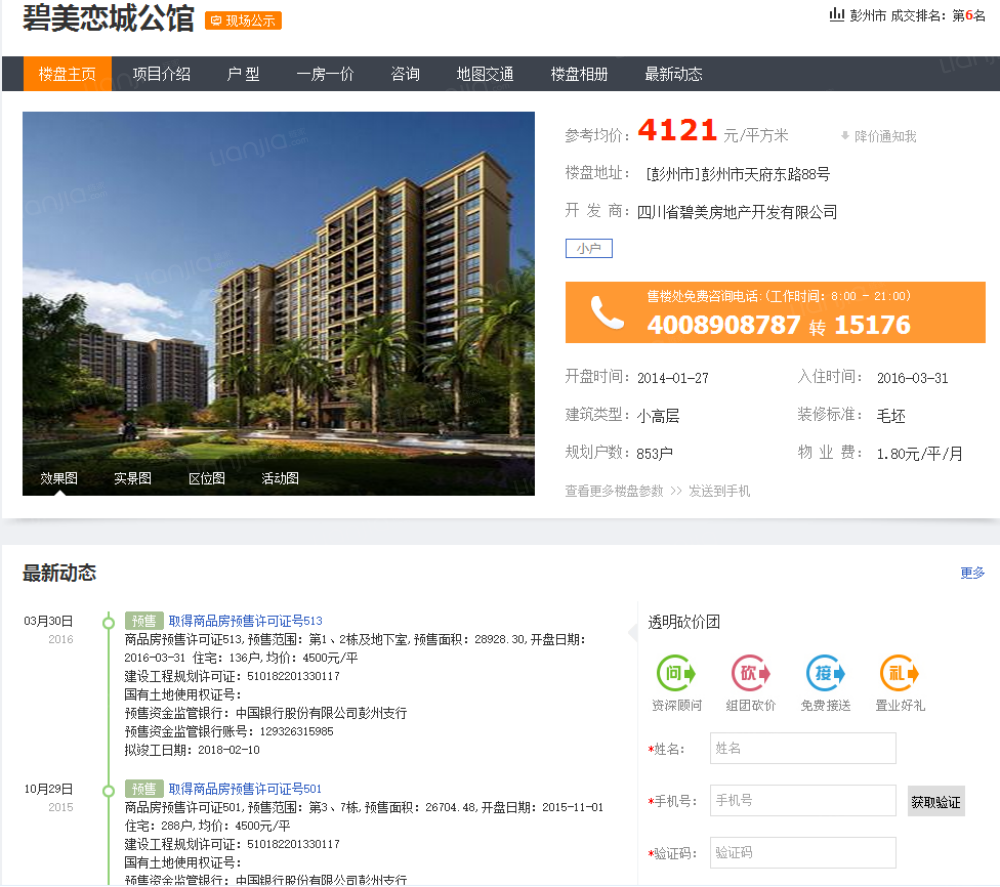Click 更多 link in 最新动态 section
The width and height of the screenshot is (1000, 887).
[x=973, y=573]
